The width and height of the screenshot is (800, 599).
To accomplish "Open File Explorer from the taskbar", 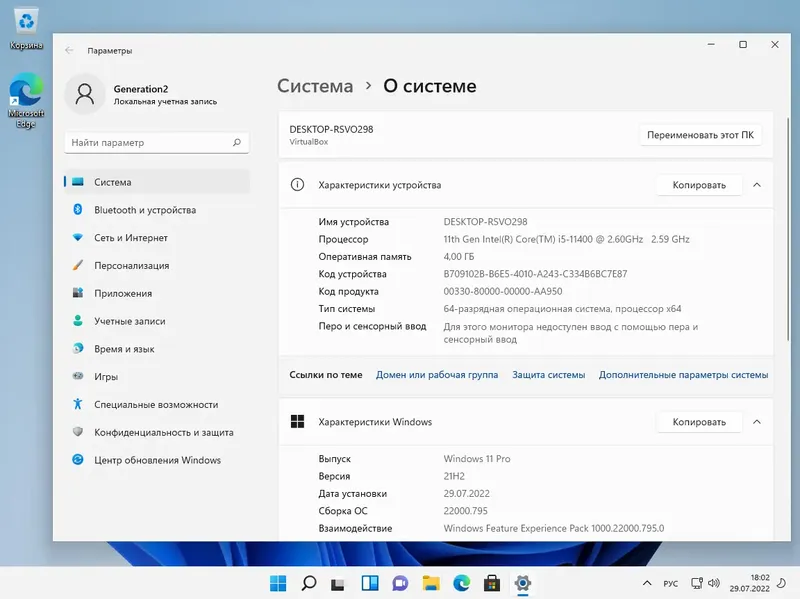I will coord(432,583).
